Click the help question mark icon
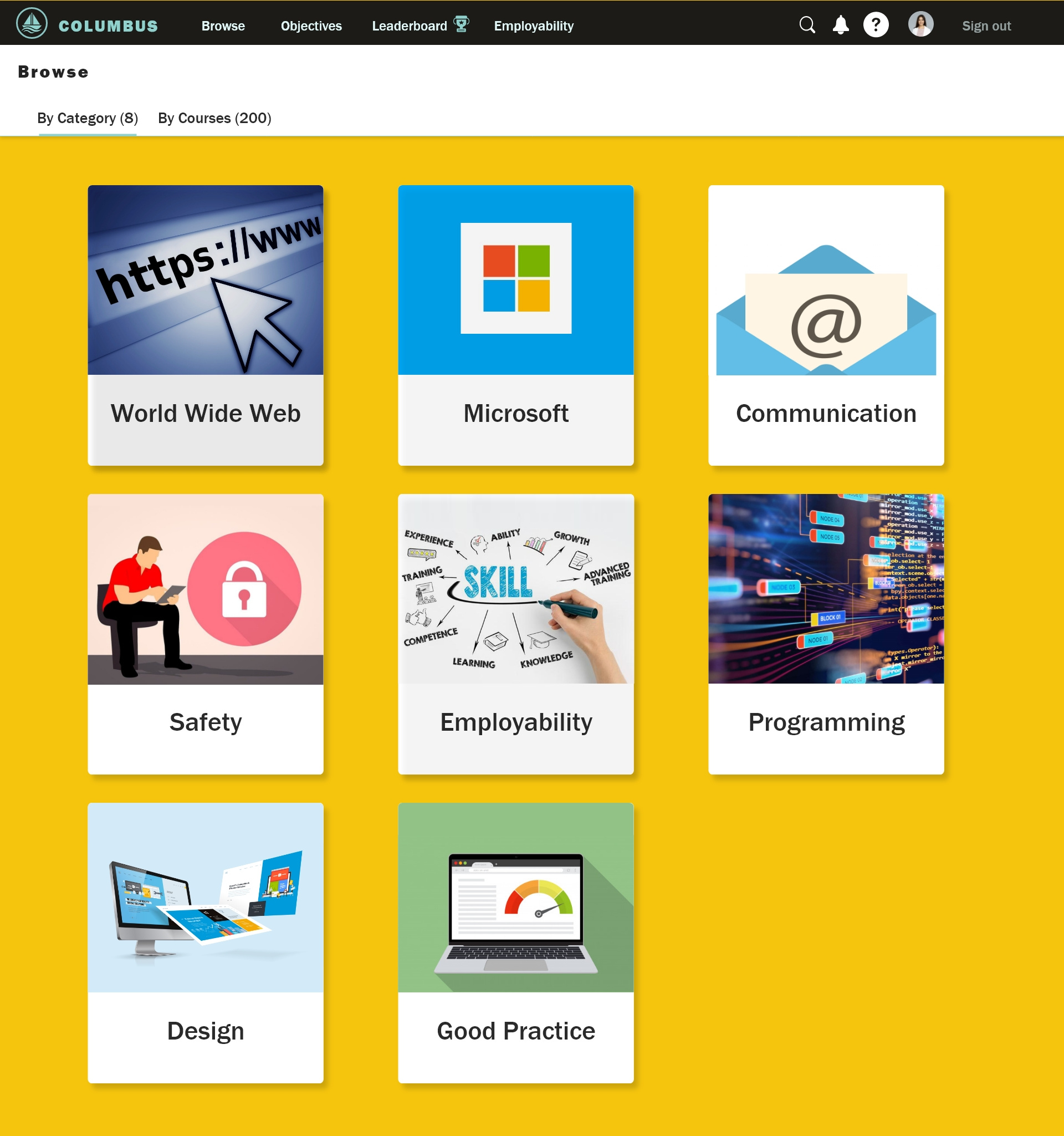 coord(875,25)
